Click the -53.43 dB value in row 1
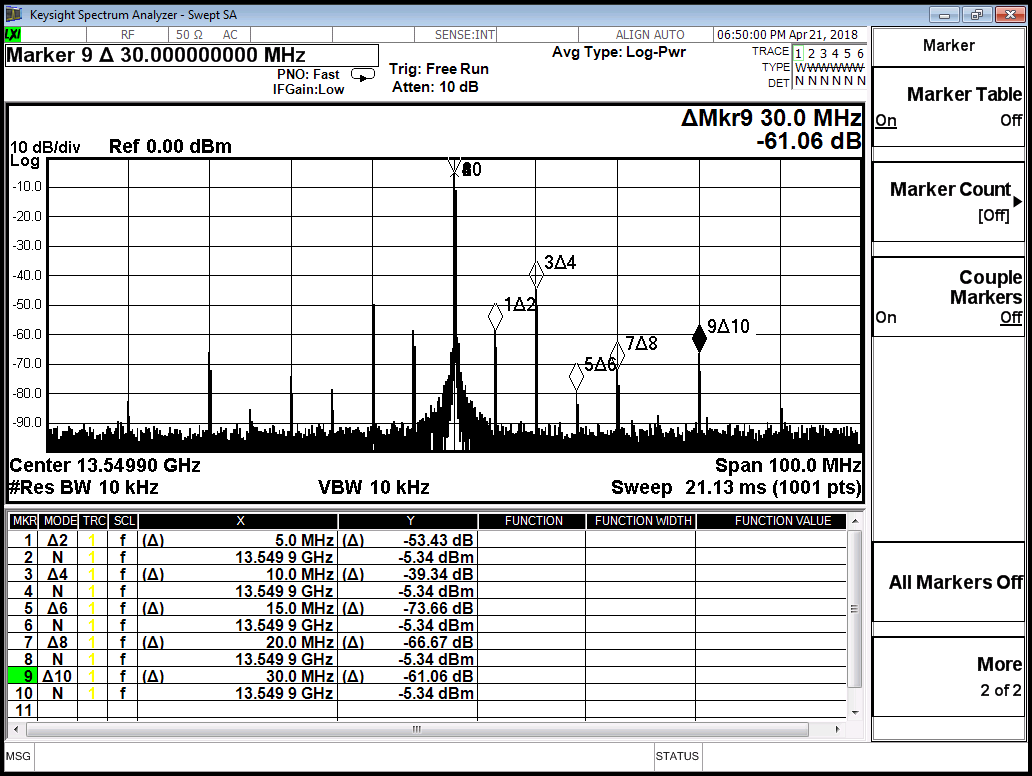 (438, 540)
